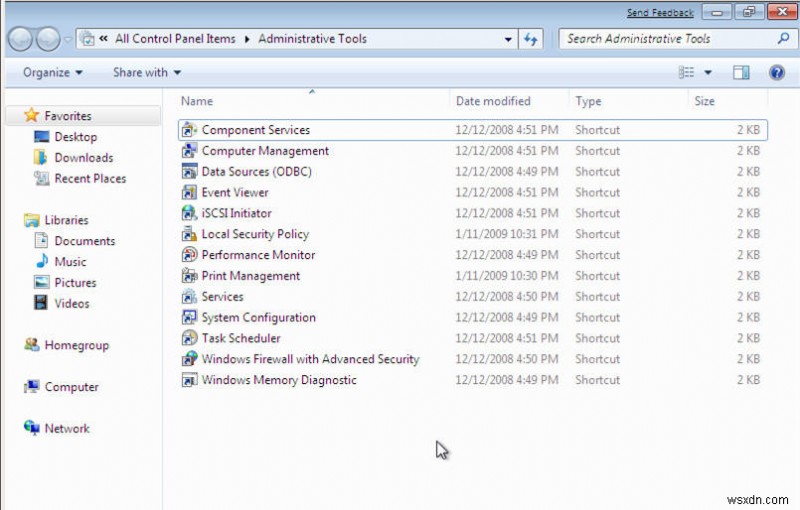Select the System Configuration icon
The image size is (800, 510).
pyautogui.click(x=189, y=318)
